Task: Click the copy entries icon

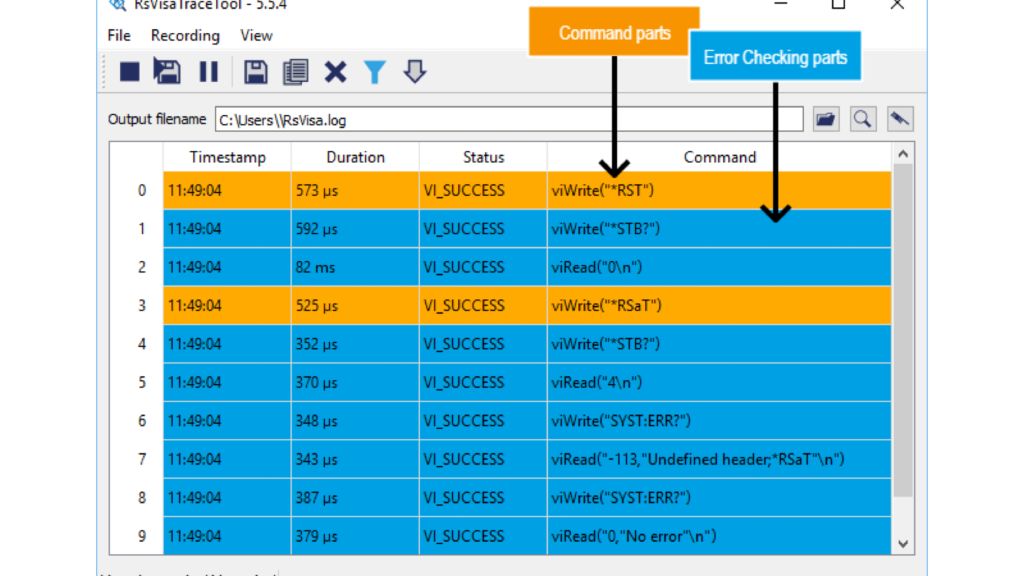Action: click(295, 72)
